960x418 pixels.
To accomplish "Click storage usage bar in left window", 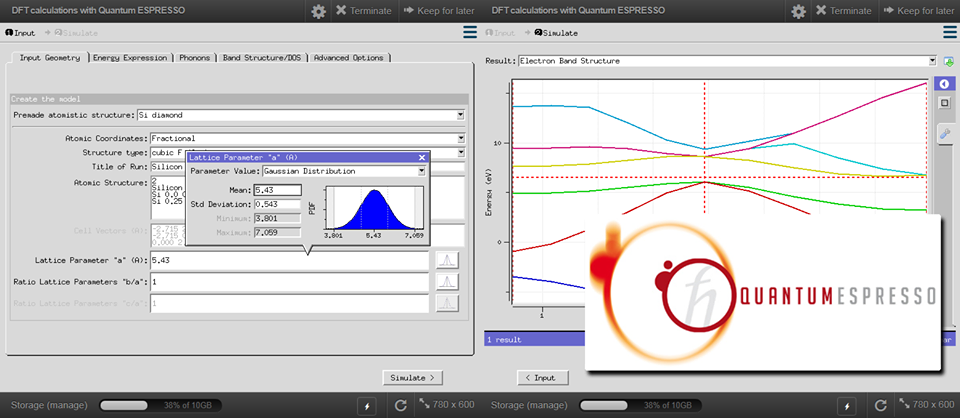I will pyautogui.click(x=160, y=405).
